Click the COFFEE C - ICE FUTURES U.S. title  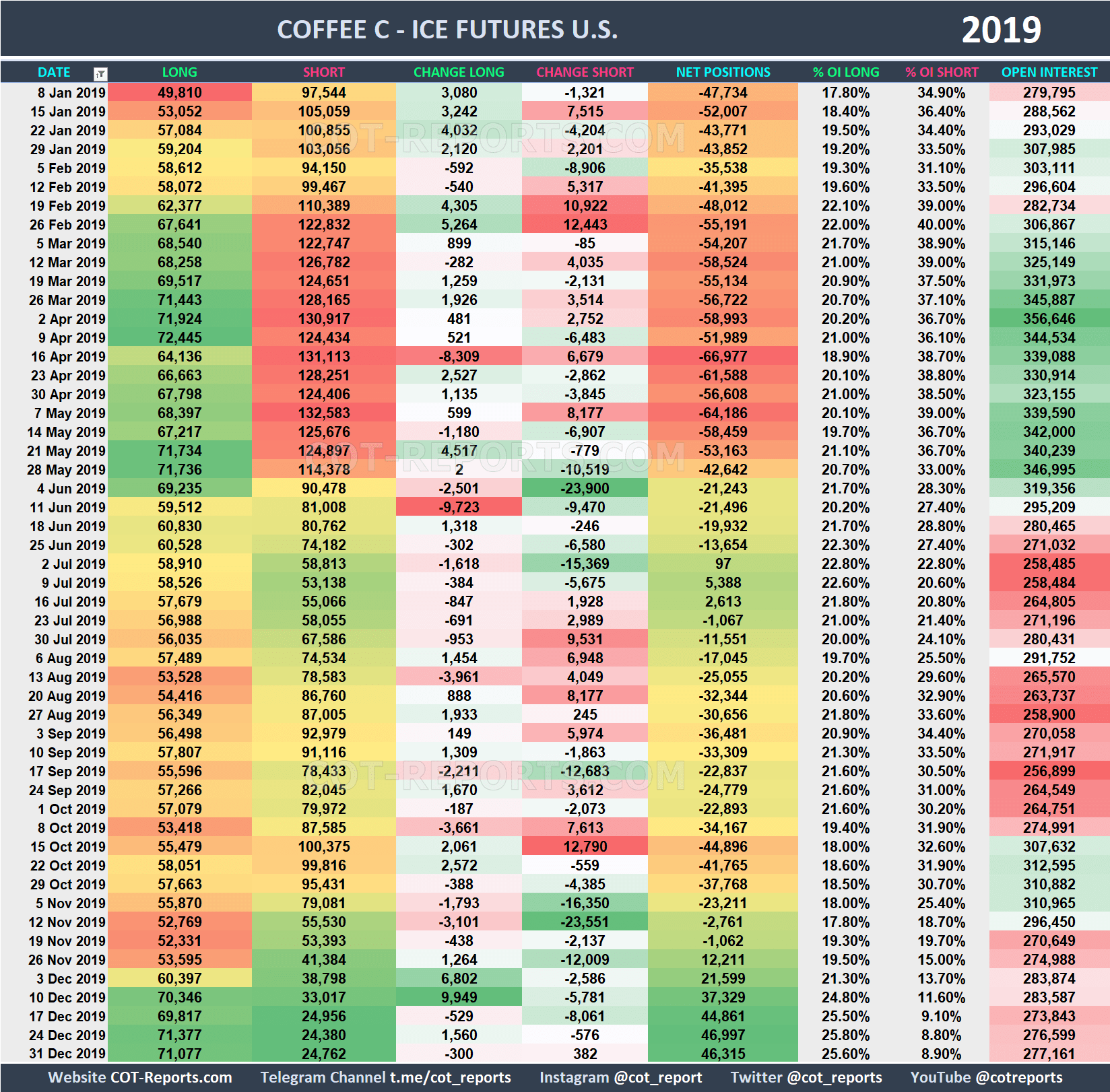(x=447, y=28)
